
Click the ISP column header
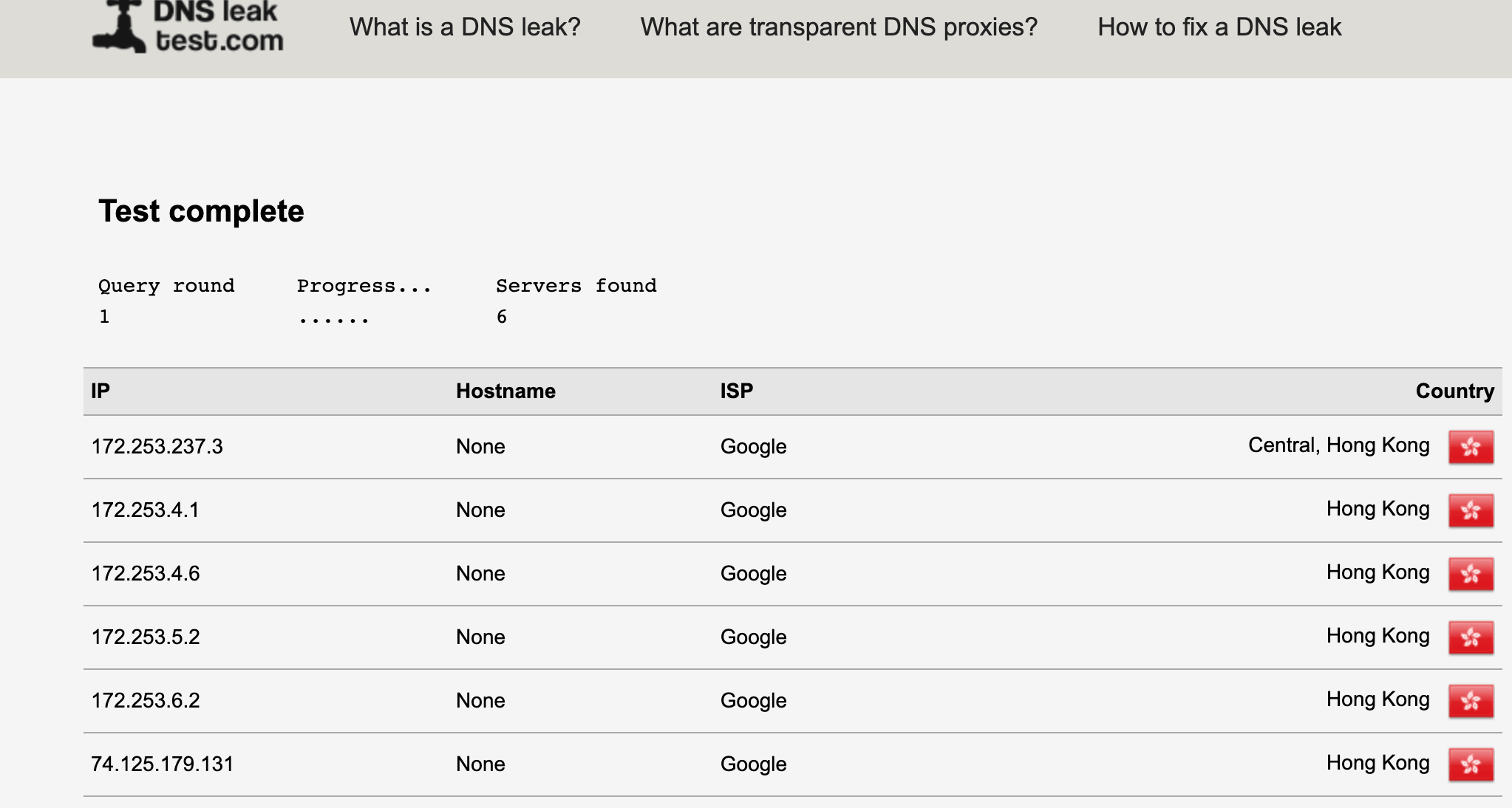tap(737, 391)
